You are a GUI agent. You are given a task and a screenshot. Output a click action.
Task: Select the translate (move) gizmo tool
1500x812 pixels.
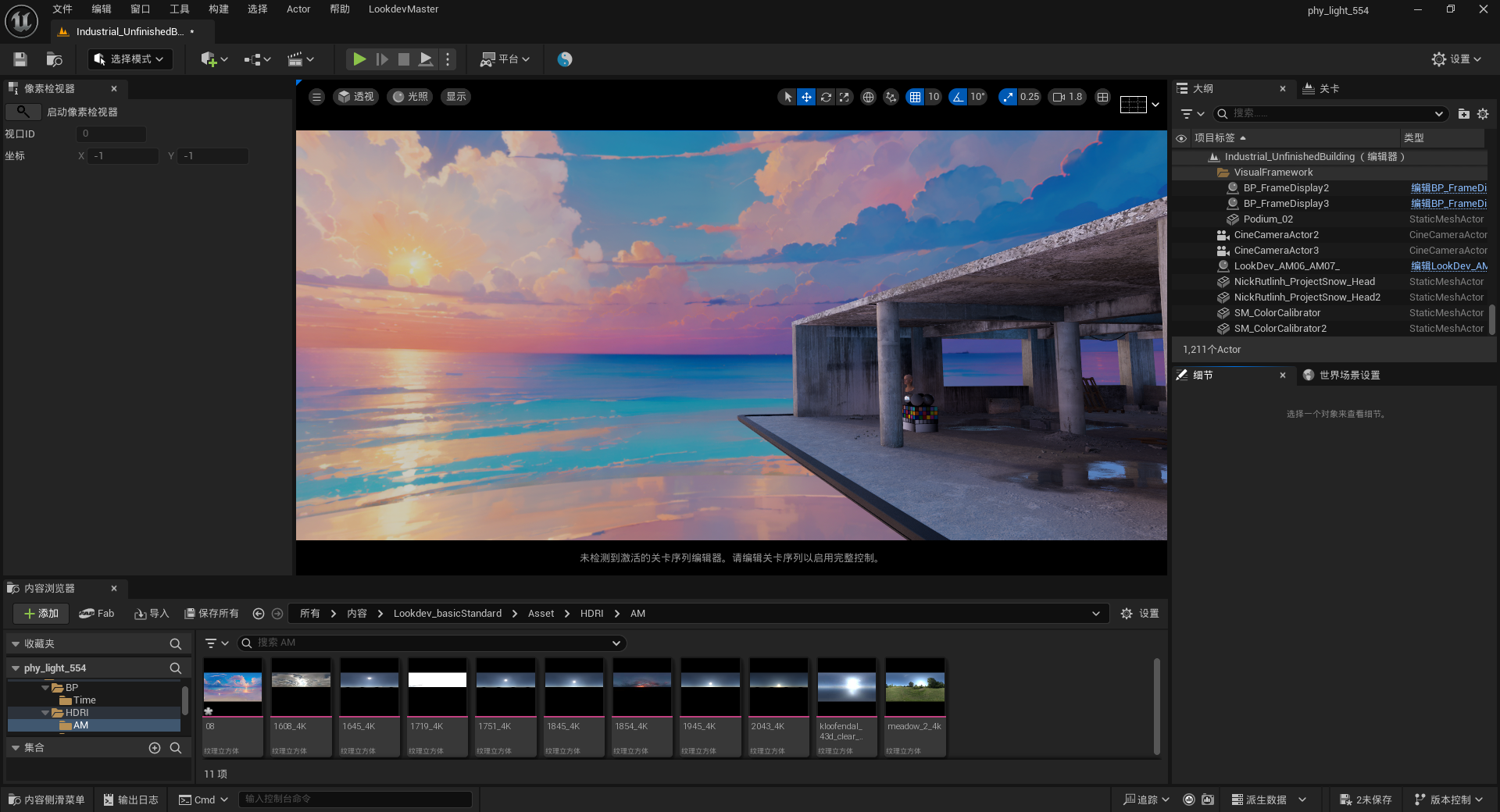tap(806, 97)
